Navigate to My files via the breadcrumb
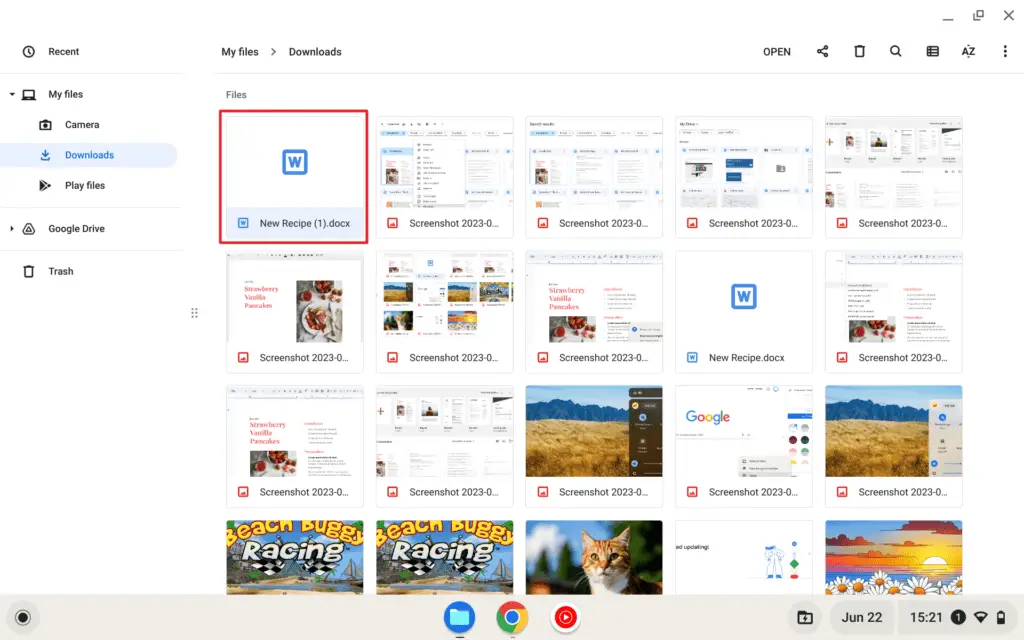Viewport: 1024px width, 640px height. [240, 51]
